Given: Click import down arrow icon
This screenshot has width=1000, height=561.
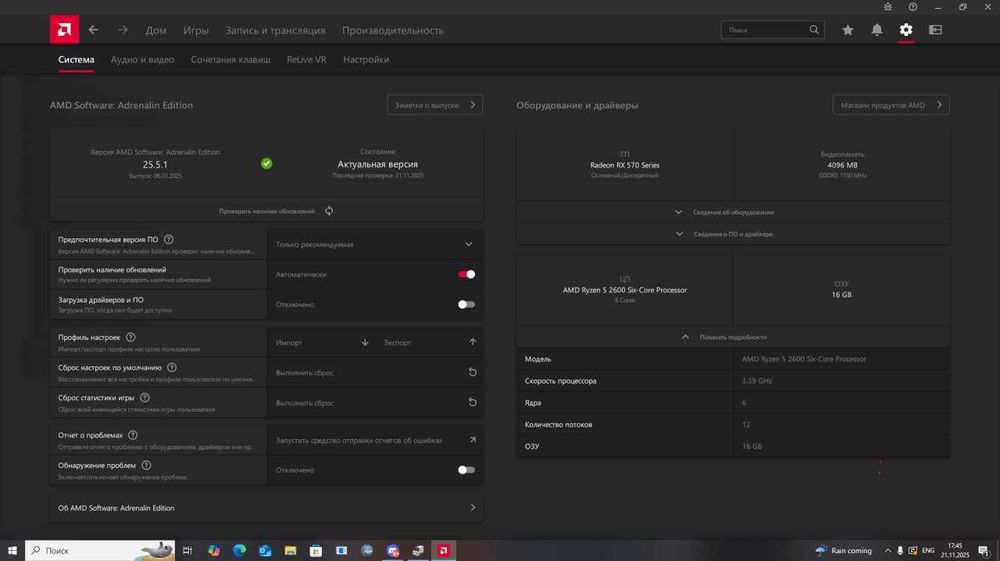Looking at the screenshot, I should click(x=365, y=342).
